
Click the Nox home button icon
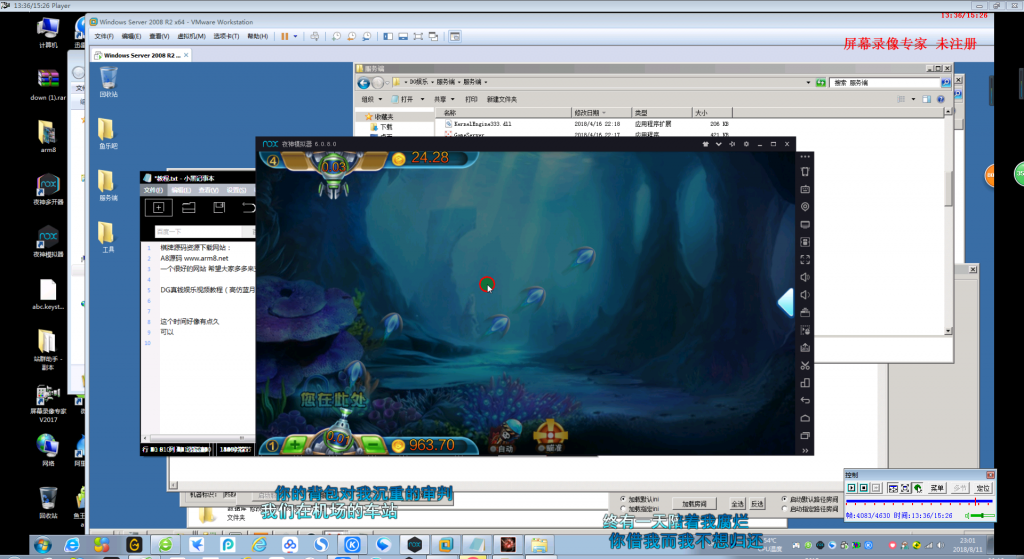pyautogui.click(x=805, y=418)
